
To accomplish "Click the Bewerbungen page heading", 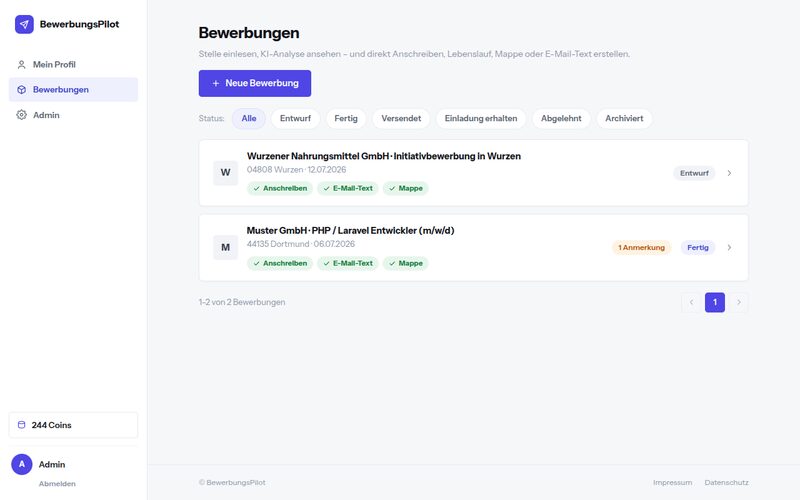I will (249, 33).
